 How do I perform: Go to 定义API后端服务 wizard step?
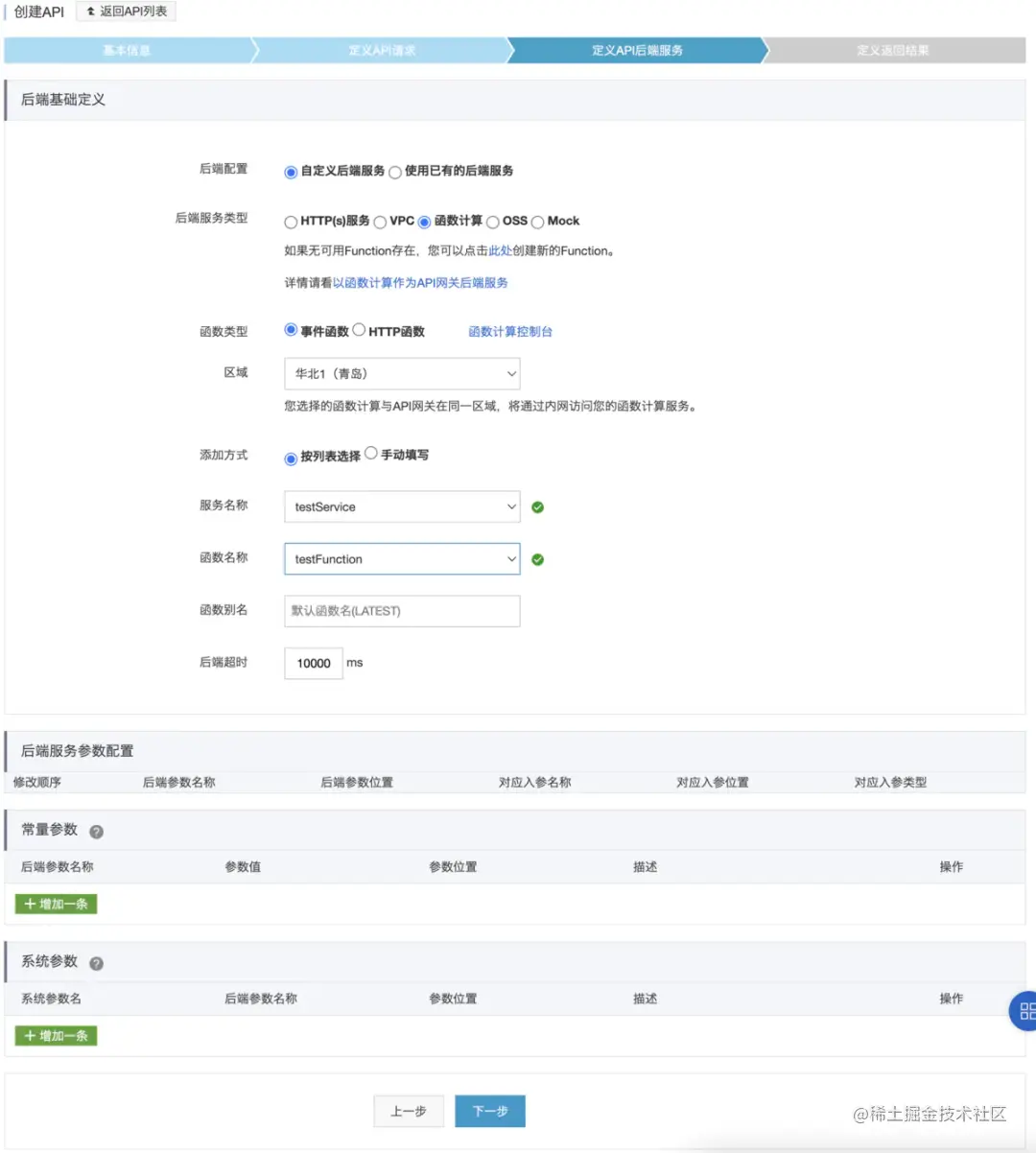click(x=637, y=51)
